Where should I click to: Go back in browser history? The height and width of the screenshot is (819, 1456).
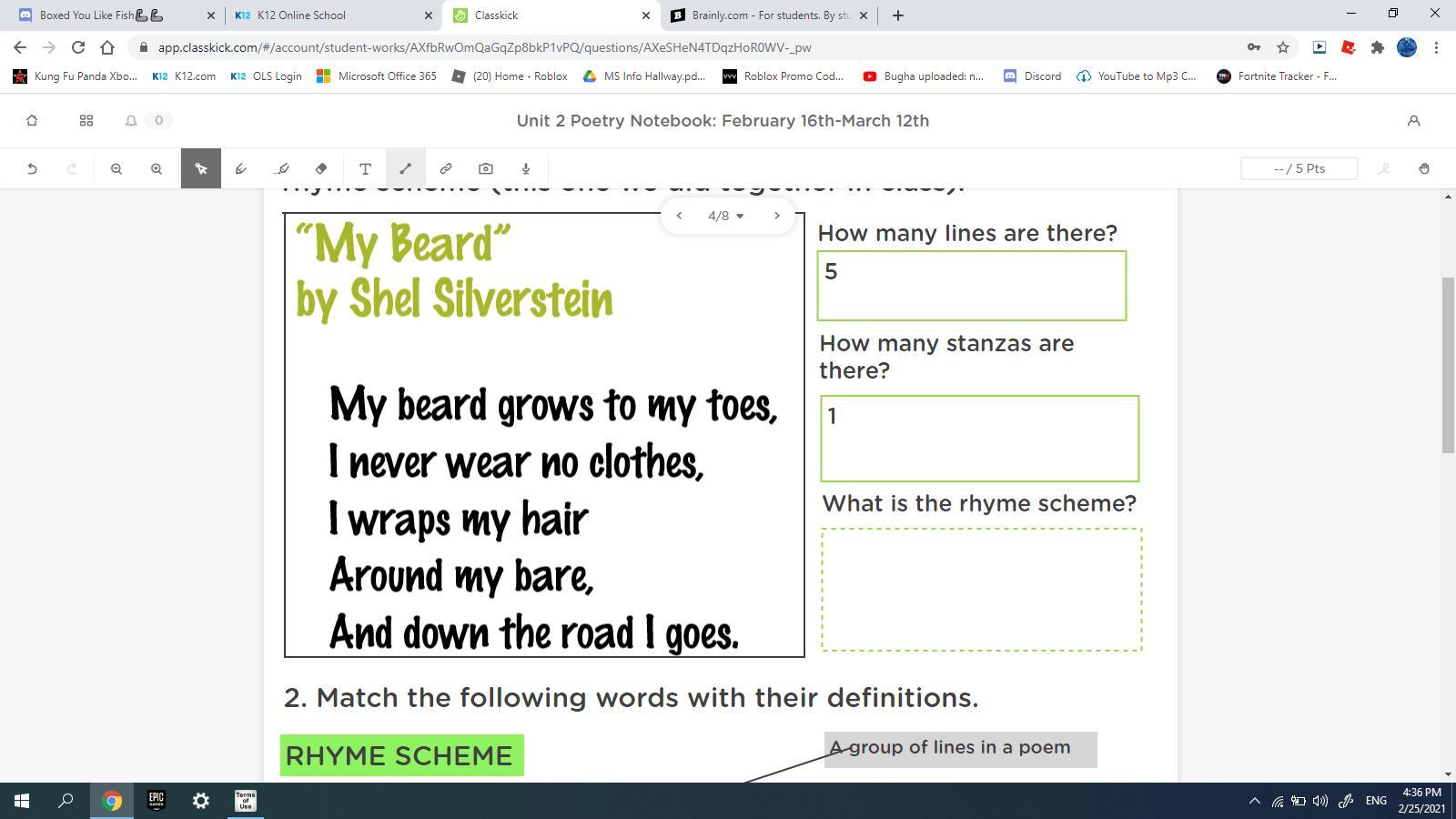(20, 47)
